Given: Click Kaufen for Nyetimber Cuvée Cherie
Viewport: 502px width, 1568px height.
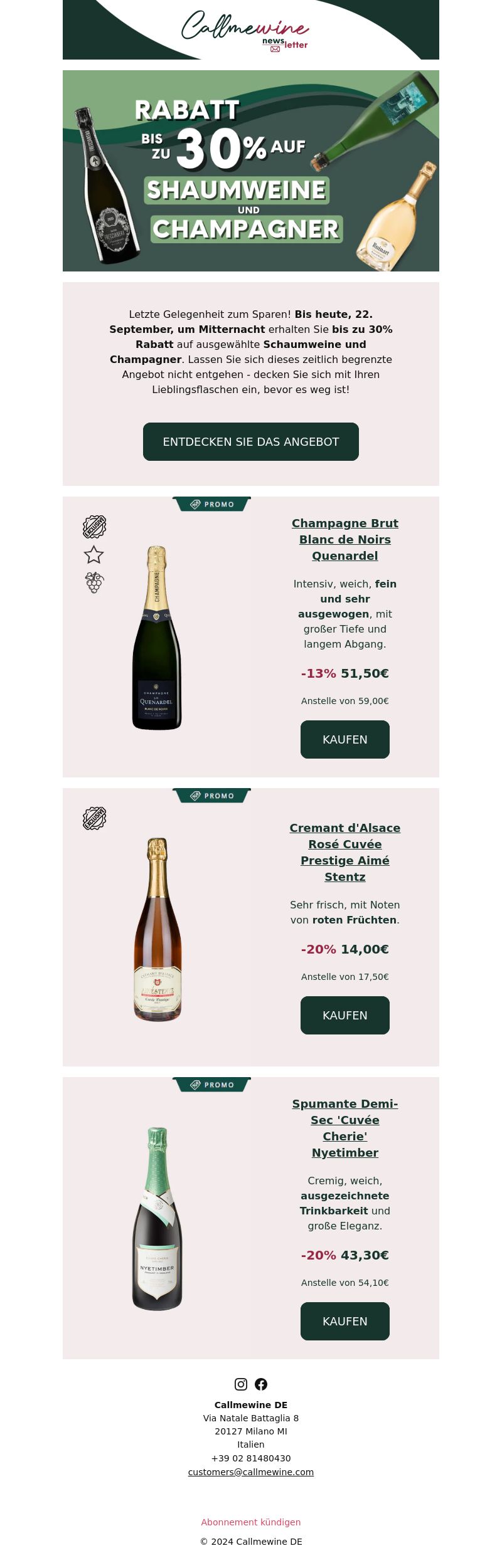Looking at the screenshot, I should [x=345, y=1322].
